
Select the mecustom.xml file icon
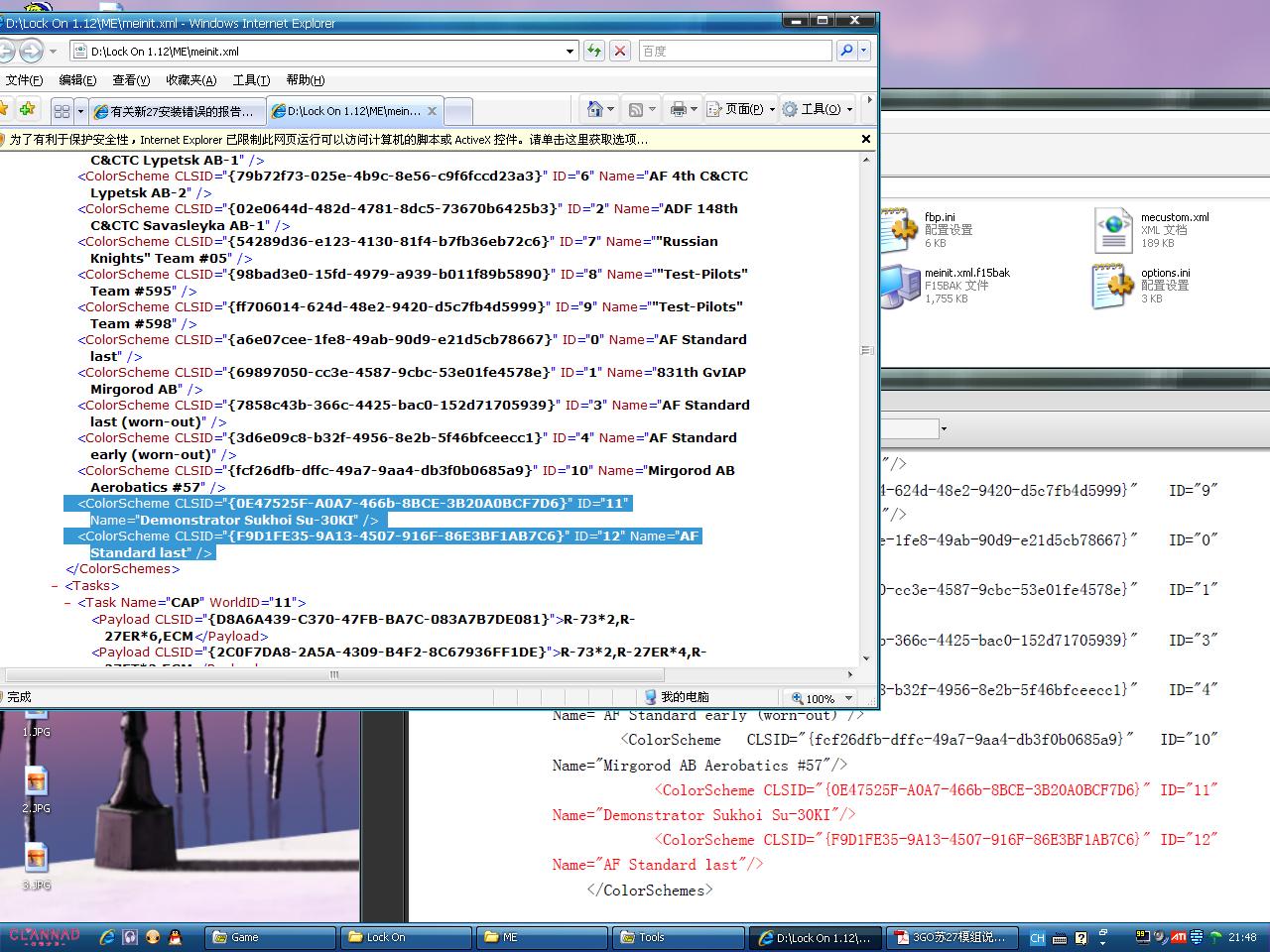pyautogui.click(x=1113, y=229)
